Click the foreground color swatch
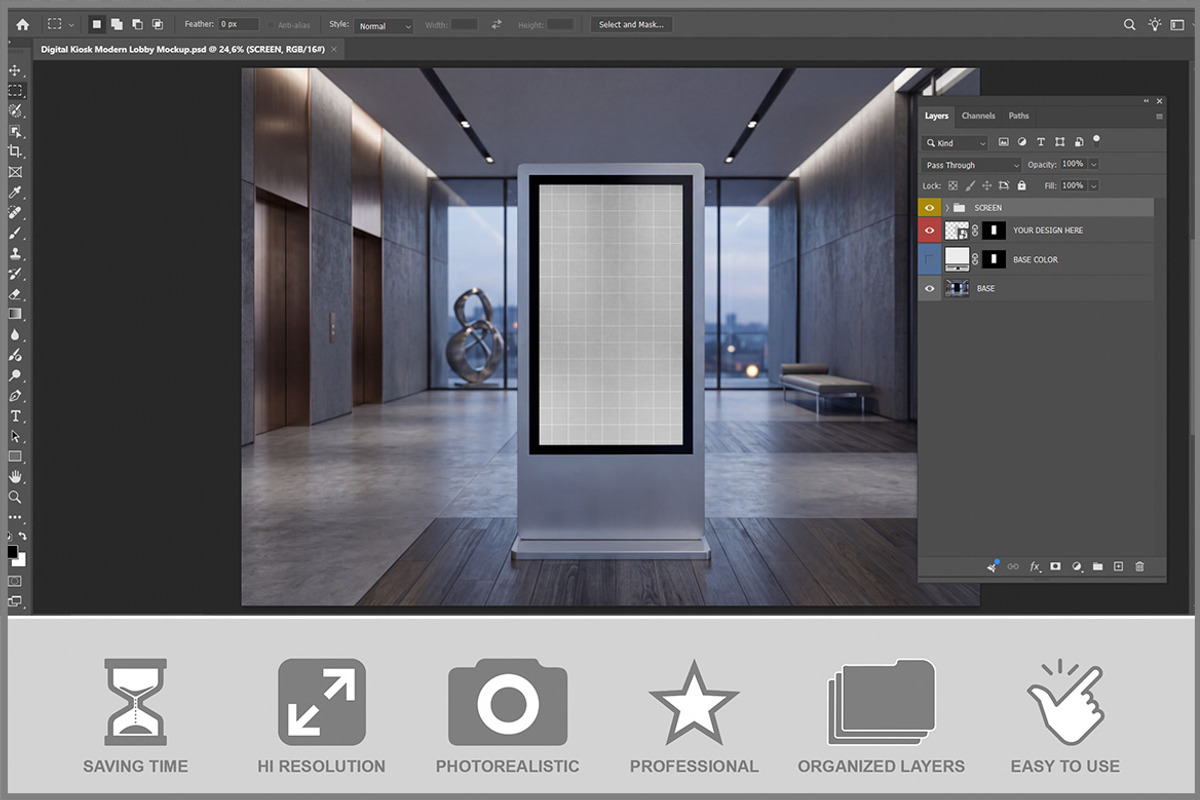Screen dimensions: 1200x800 point(12,552)
